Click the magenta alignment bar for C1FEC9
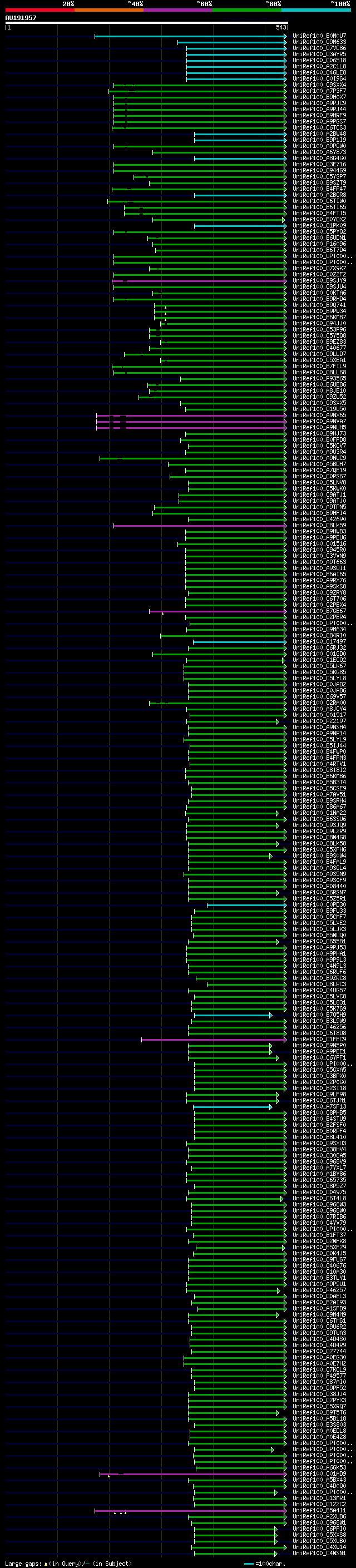Screen dimensions: 356x1568 coord(214,1040)
